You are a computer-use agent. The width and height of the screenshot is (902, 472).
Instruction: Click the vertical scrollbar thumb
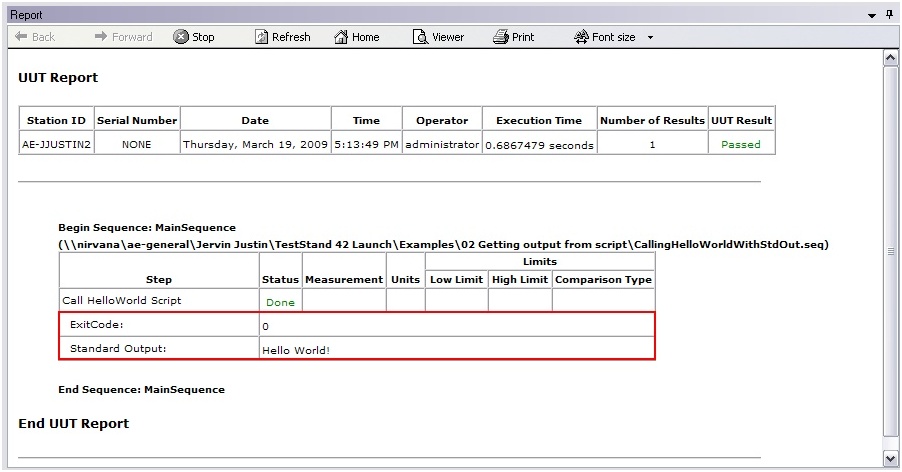pos(891,250)
